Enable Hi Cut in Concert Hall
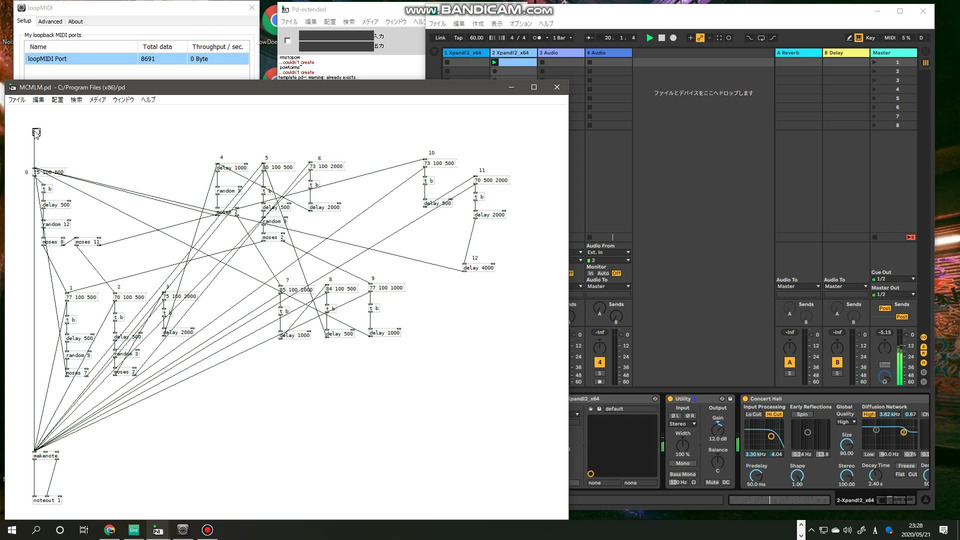960x540 pixels. (774, 414)
